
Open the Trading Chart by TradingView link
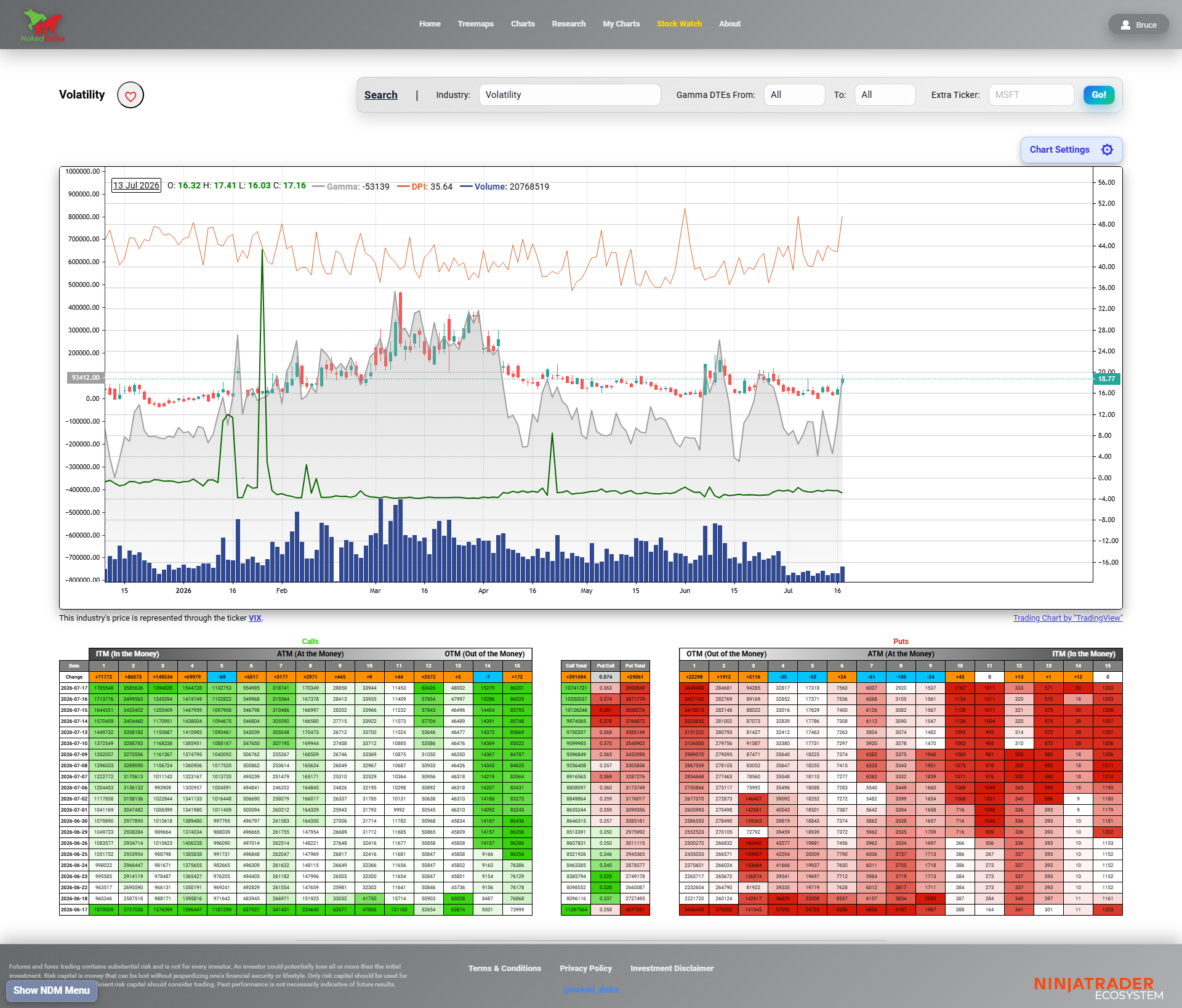point(1067,618)
